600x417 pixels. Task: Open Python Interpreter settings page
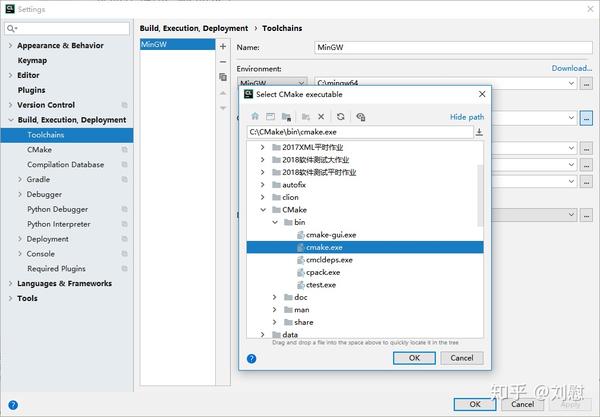[x=59, y=224]
